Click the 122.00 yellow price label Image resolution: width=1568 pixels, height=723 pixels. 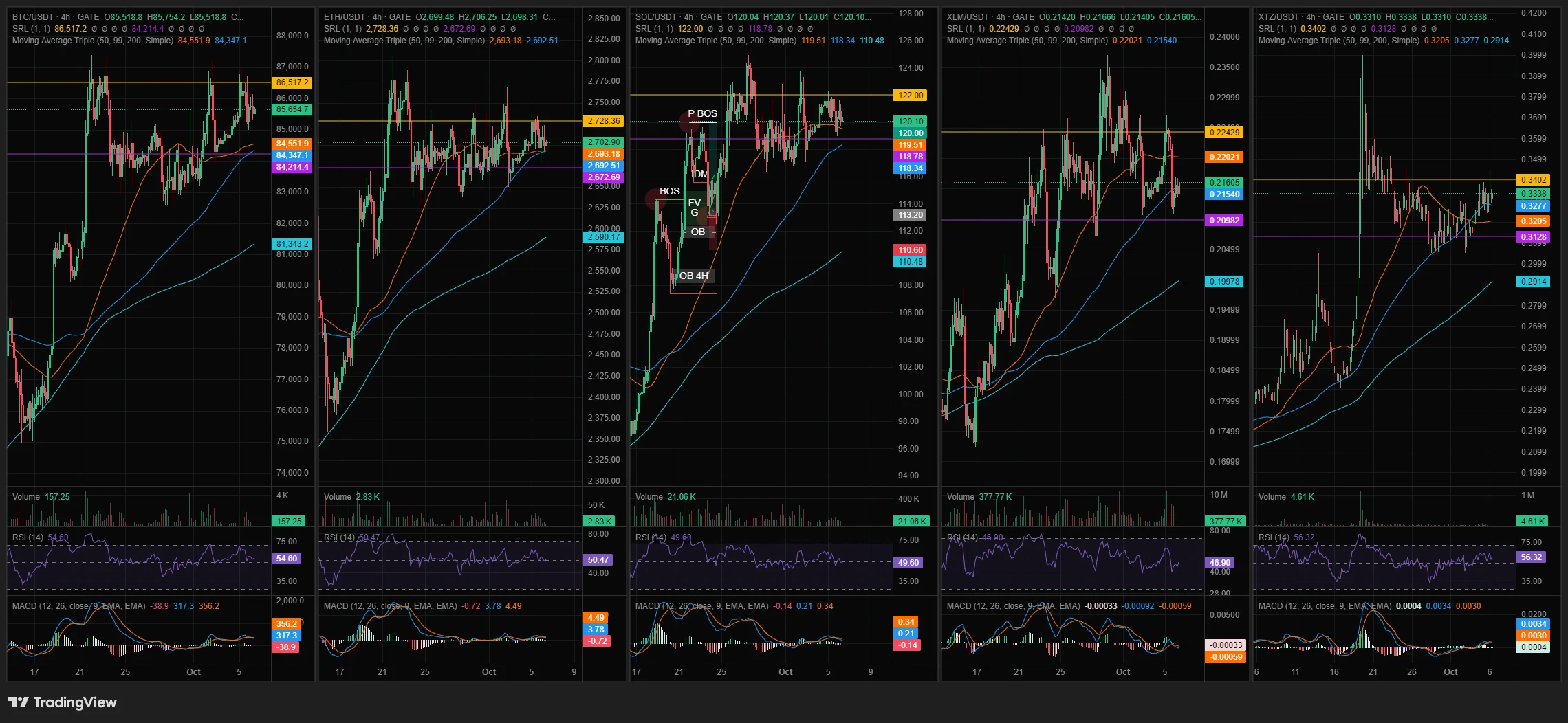[911, 96]
